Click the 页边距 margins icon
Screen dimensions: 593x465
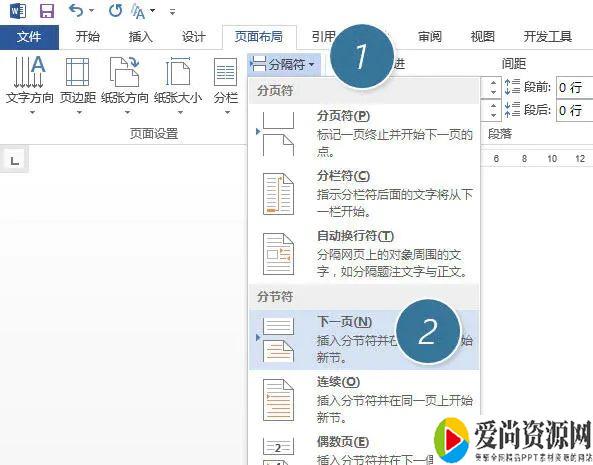(x=78, y=72)
